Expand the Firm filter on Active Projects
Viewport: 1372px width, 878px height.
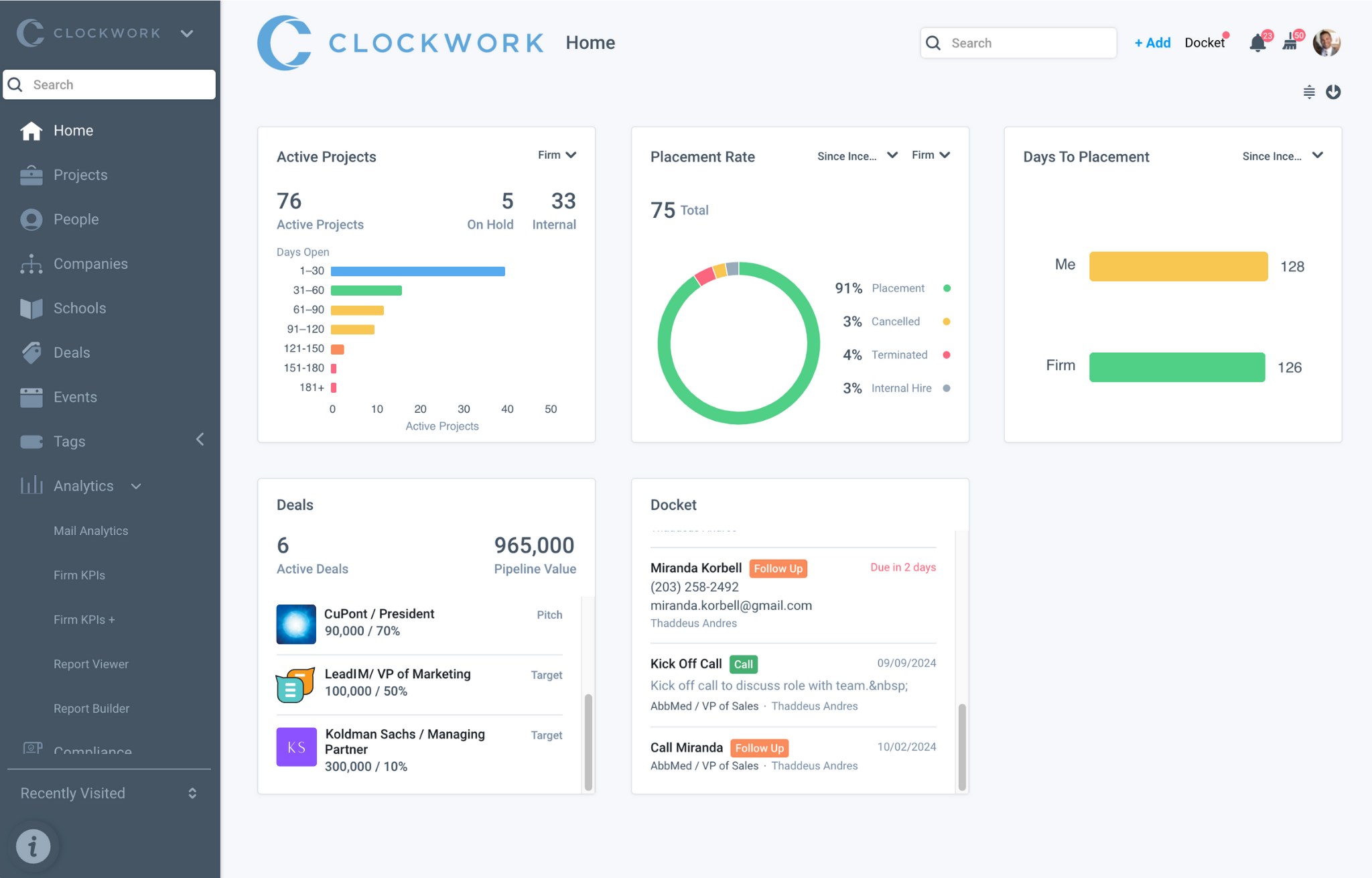tap(556, 155)
